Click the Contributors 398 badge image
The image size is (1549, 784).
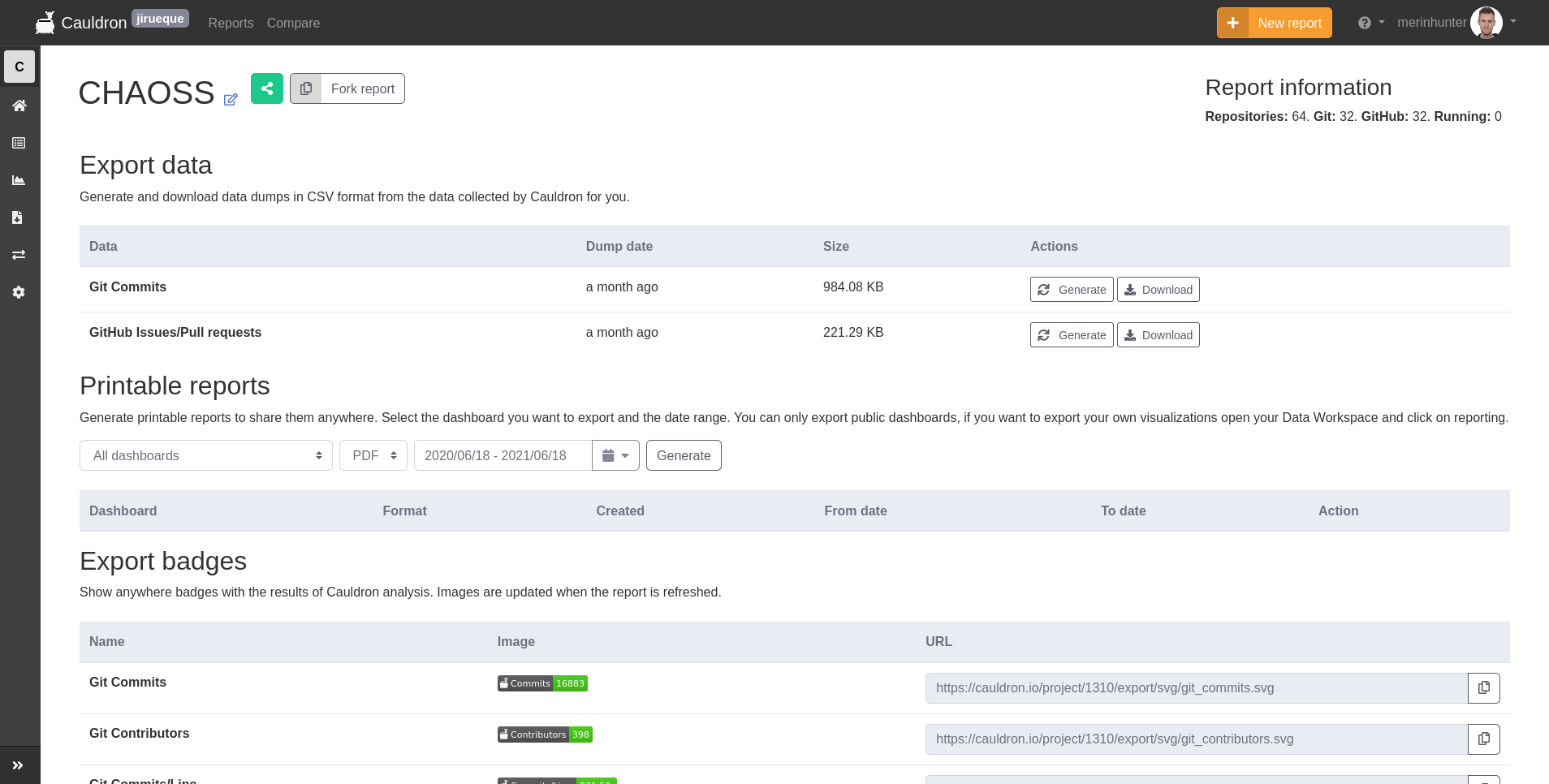pyautogui.click(x=545, y=734)
